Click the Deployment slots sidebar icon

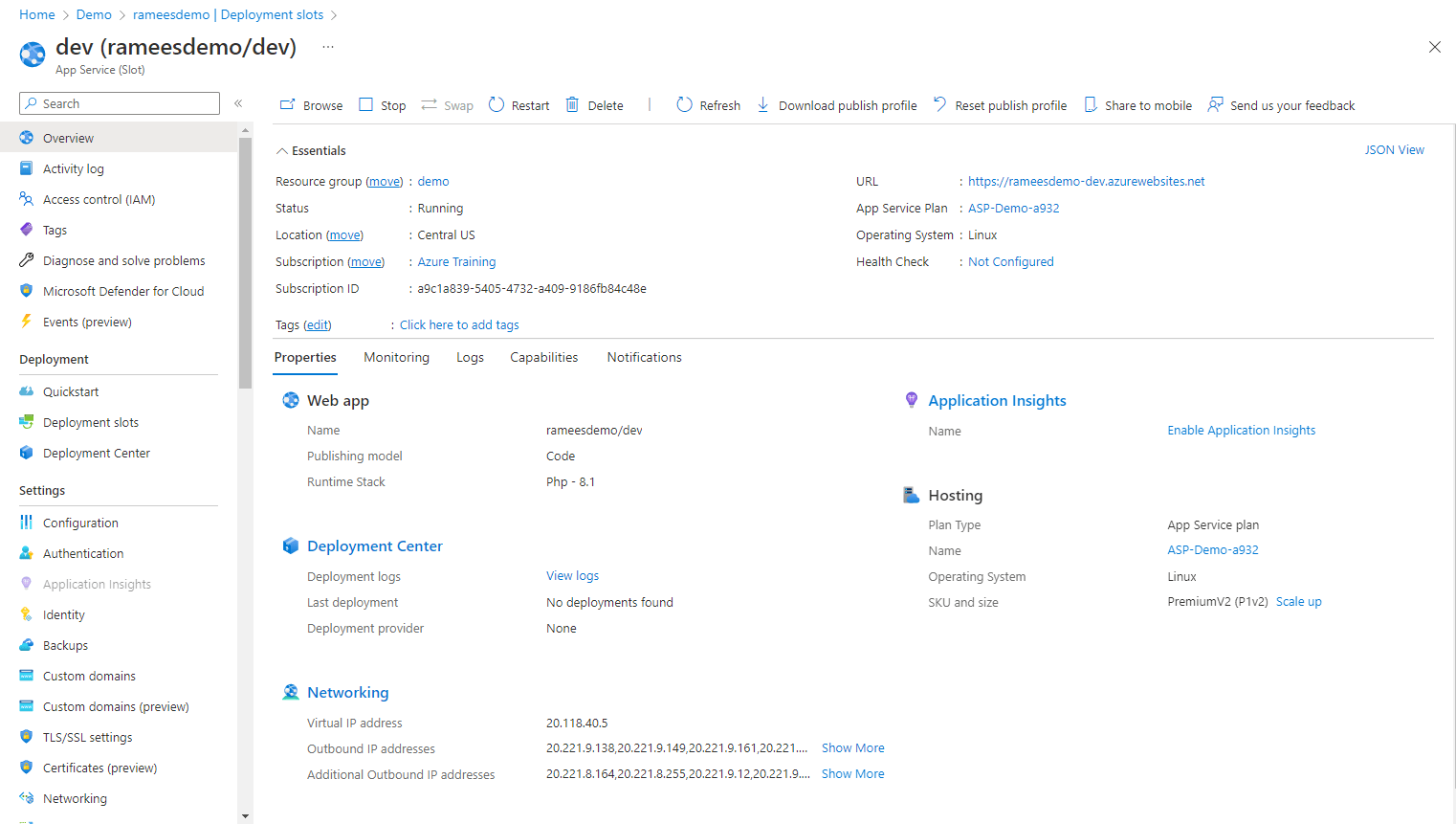point(27,422)
